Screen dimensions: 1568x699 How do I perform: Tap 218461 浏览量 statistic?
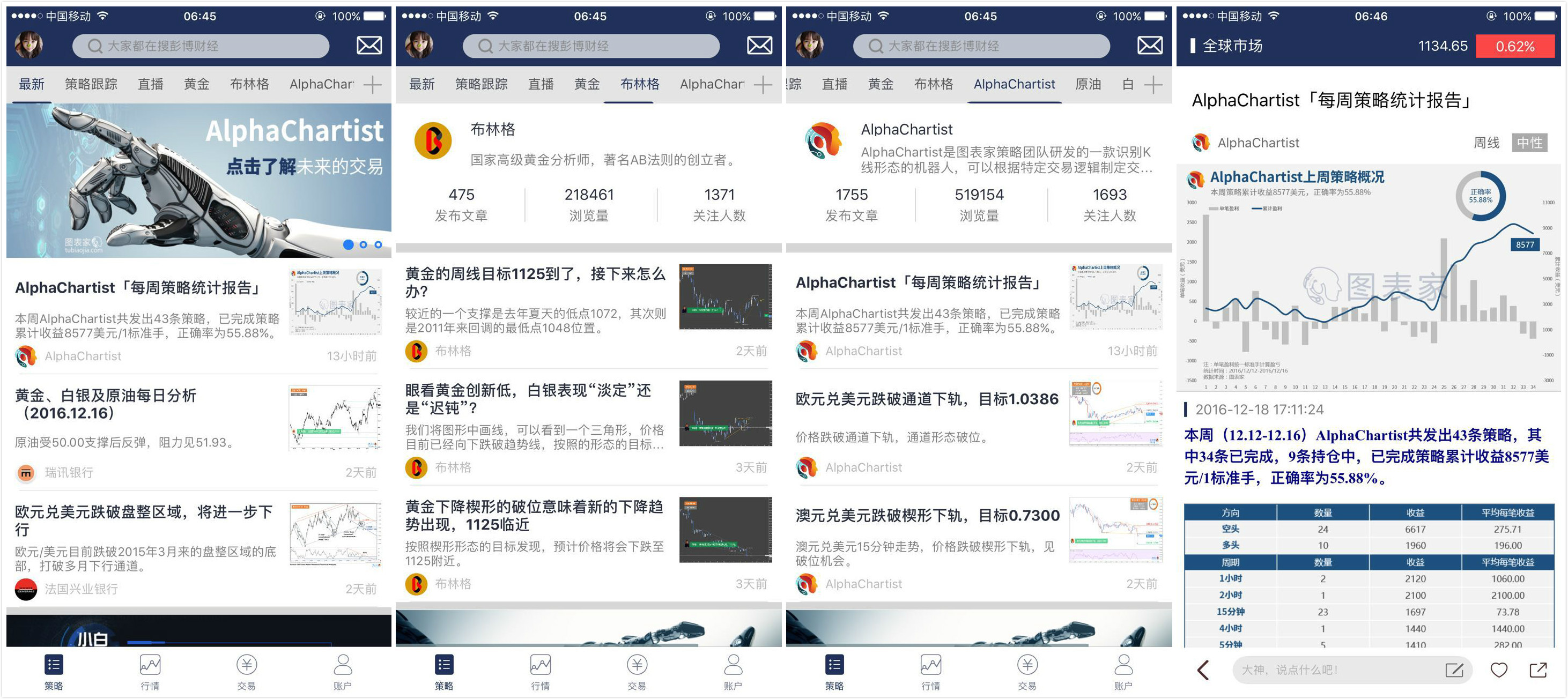[x=589, y=204]
